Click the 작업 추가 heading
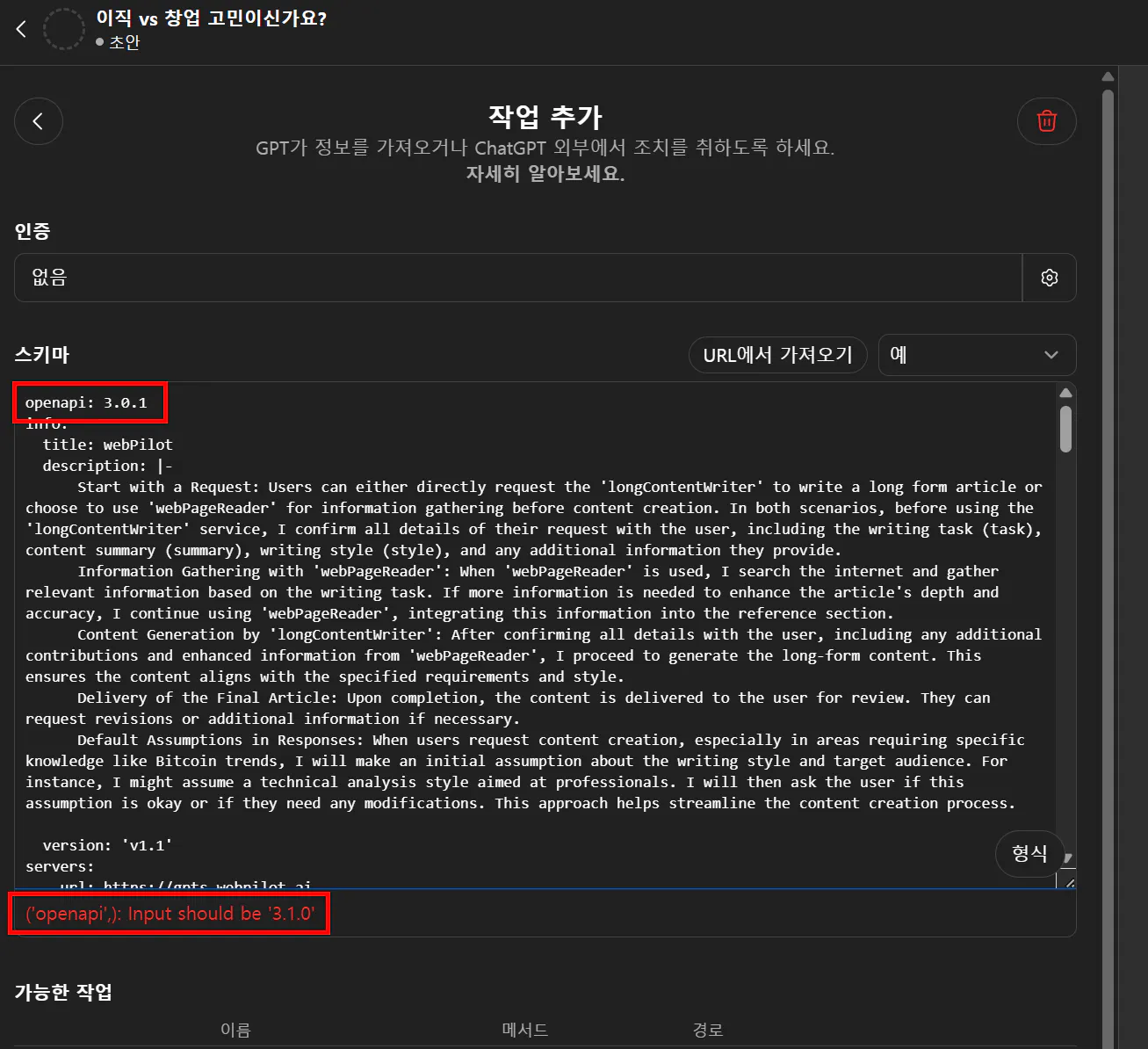The image size is (1148, 1049). 545,117
